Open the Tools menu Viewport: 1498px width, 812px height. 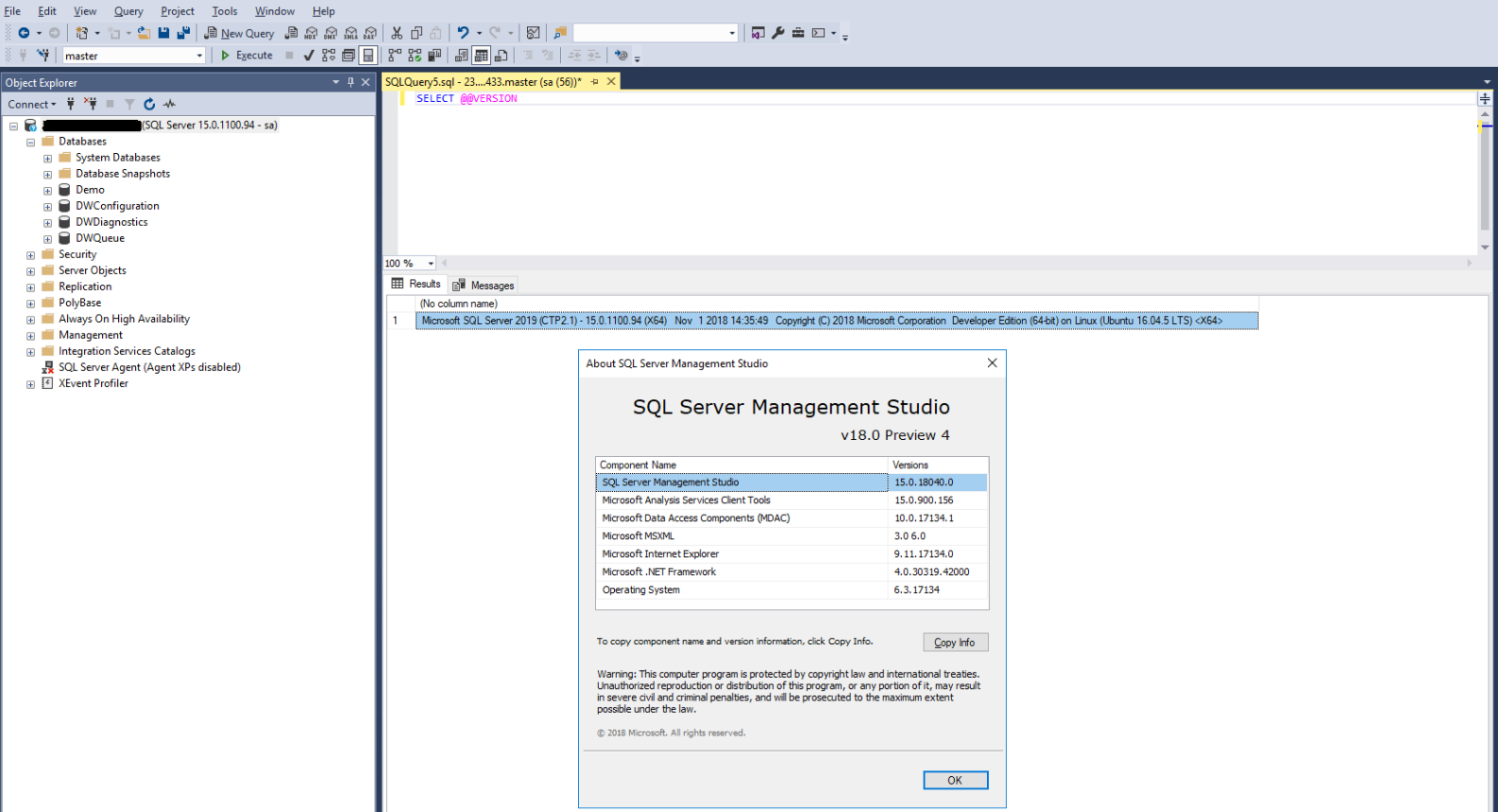pos(225,11)
